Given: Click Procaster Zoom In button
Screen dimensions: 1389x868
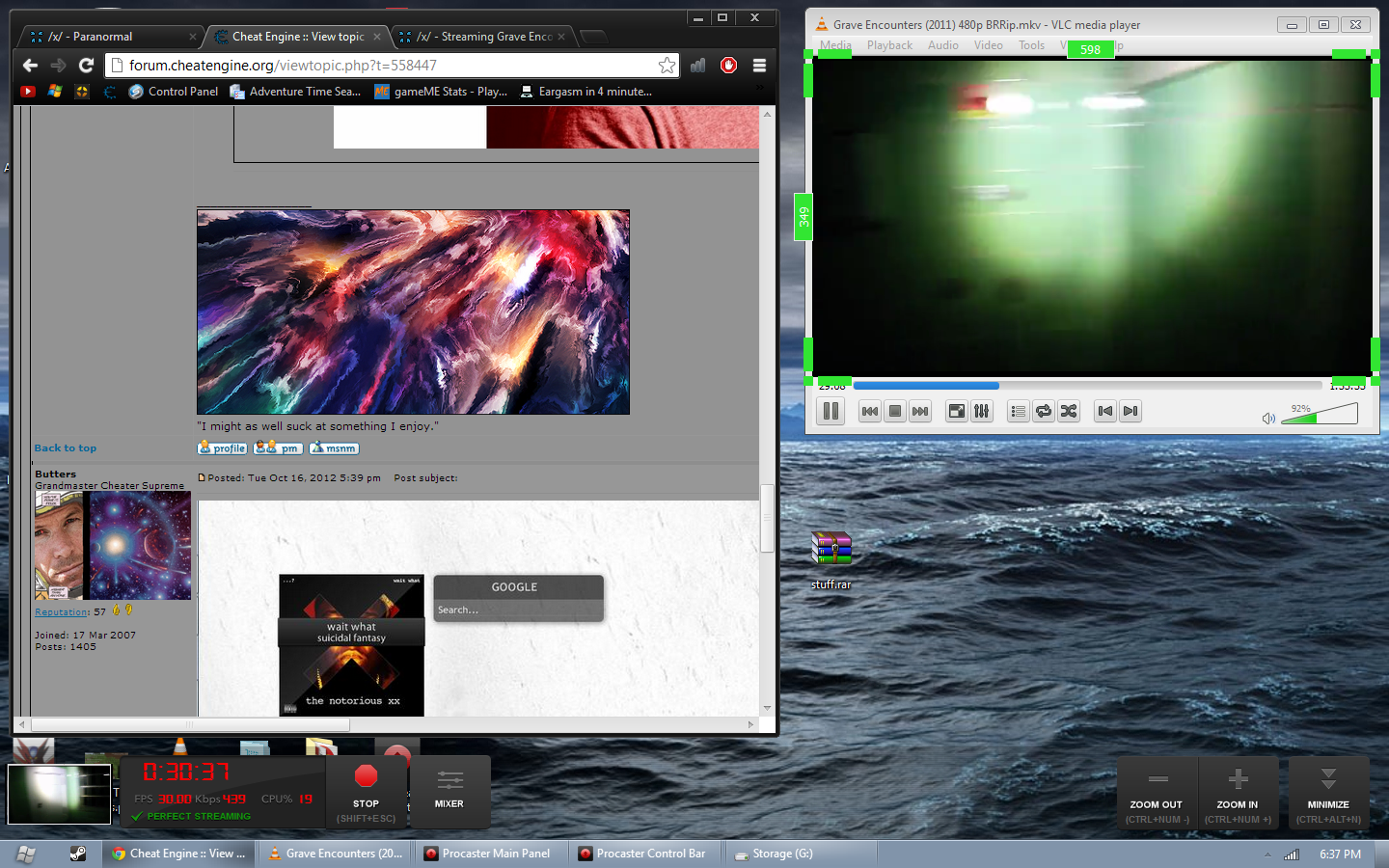Looking at the screenshot, I should point(1238,791).
